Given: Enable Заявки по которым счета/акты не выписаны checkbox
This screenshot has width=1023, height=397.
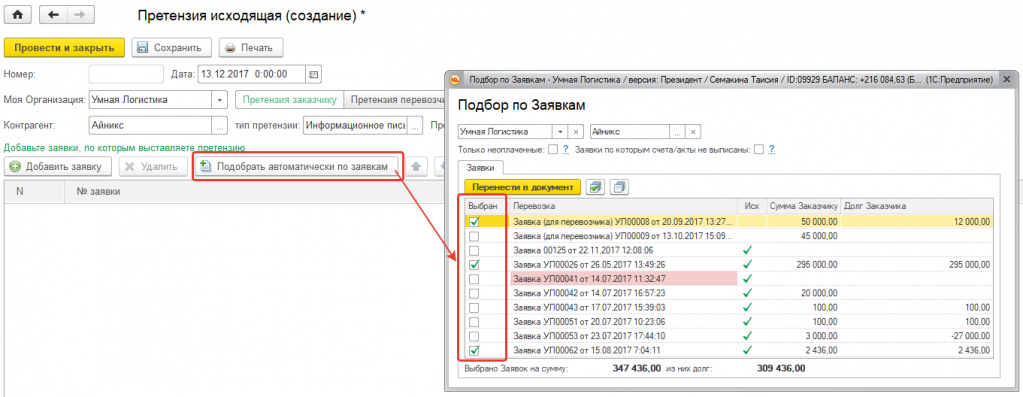Looking at the screenshot, I should point(759,149).
